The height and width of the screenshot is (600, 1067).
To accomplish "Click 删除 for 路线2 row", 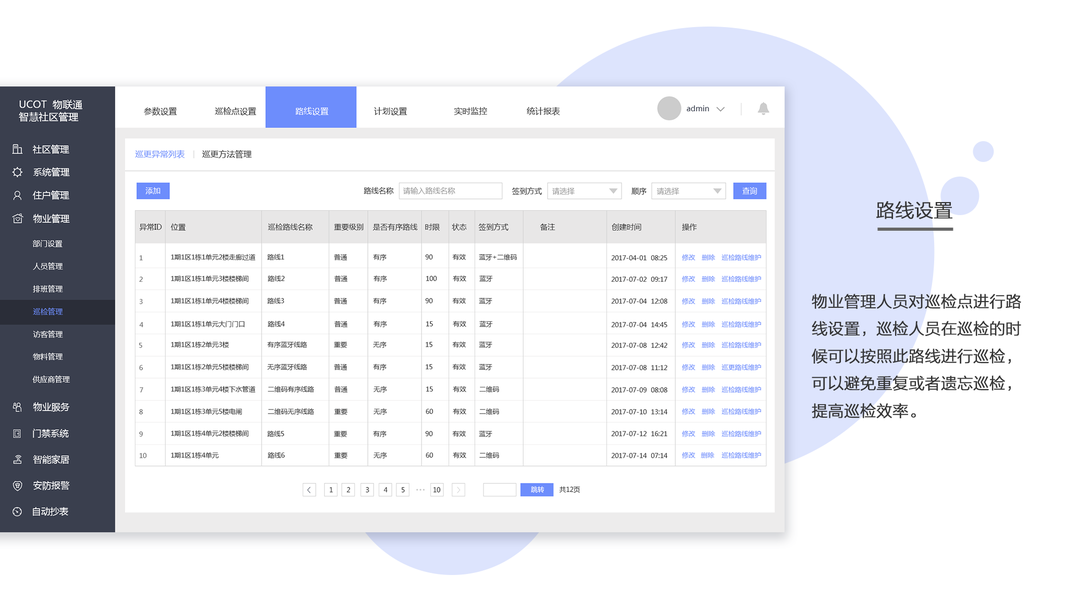I will [708, 279].
